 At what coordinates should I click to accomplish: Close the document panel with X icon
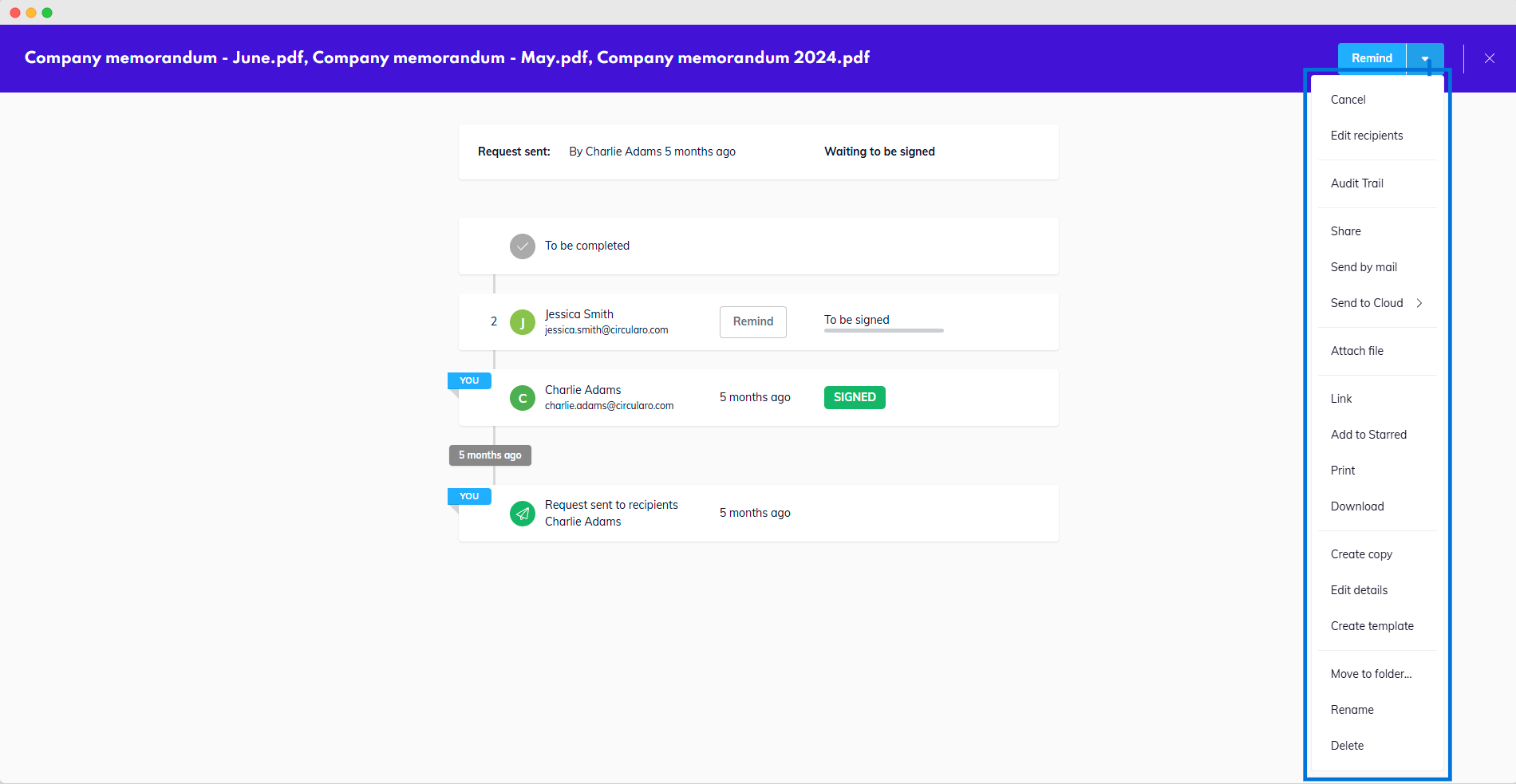(1489, 58)
